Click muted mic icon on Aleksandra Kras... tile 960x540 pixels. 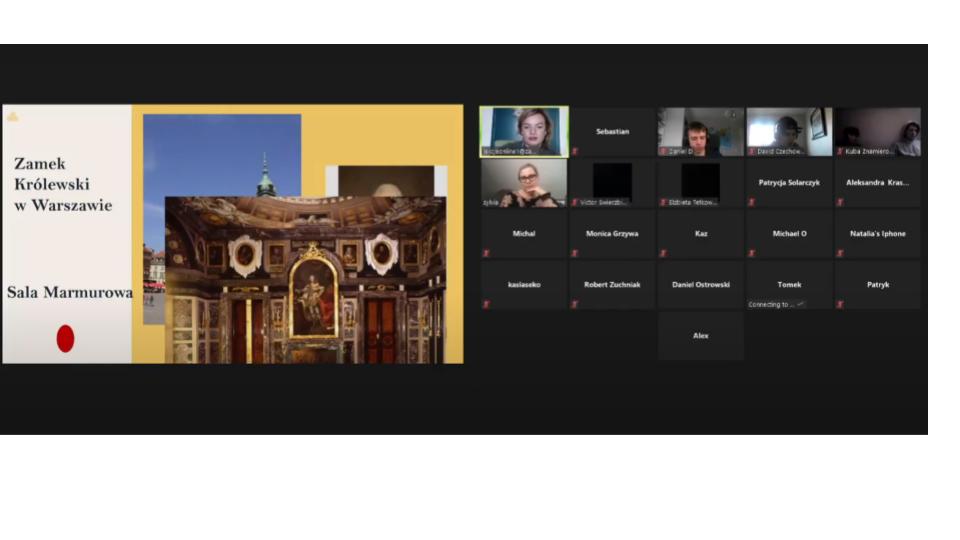[x=840, y=202]
